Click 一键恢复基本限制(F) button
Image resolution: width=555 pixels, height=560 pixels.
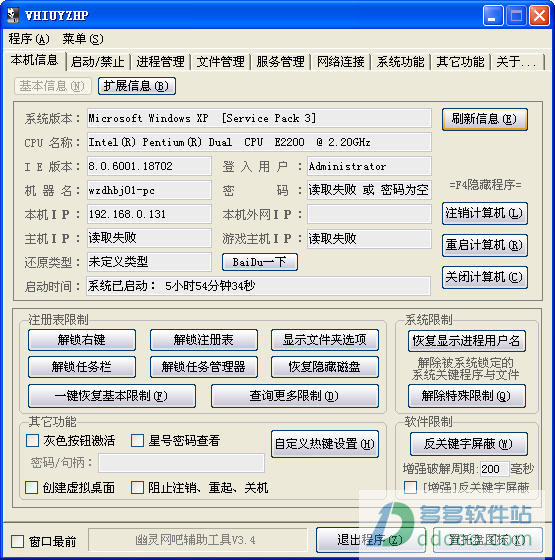(112, 396)
